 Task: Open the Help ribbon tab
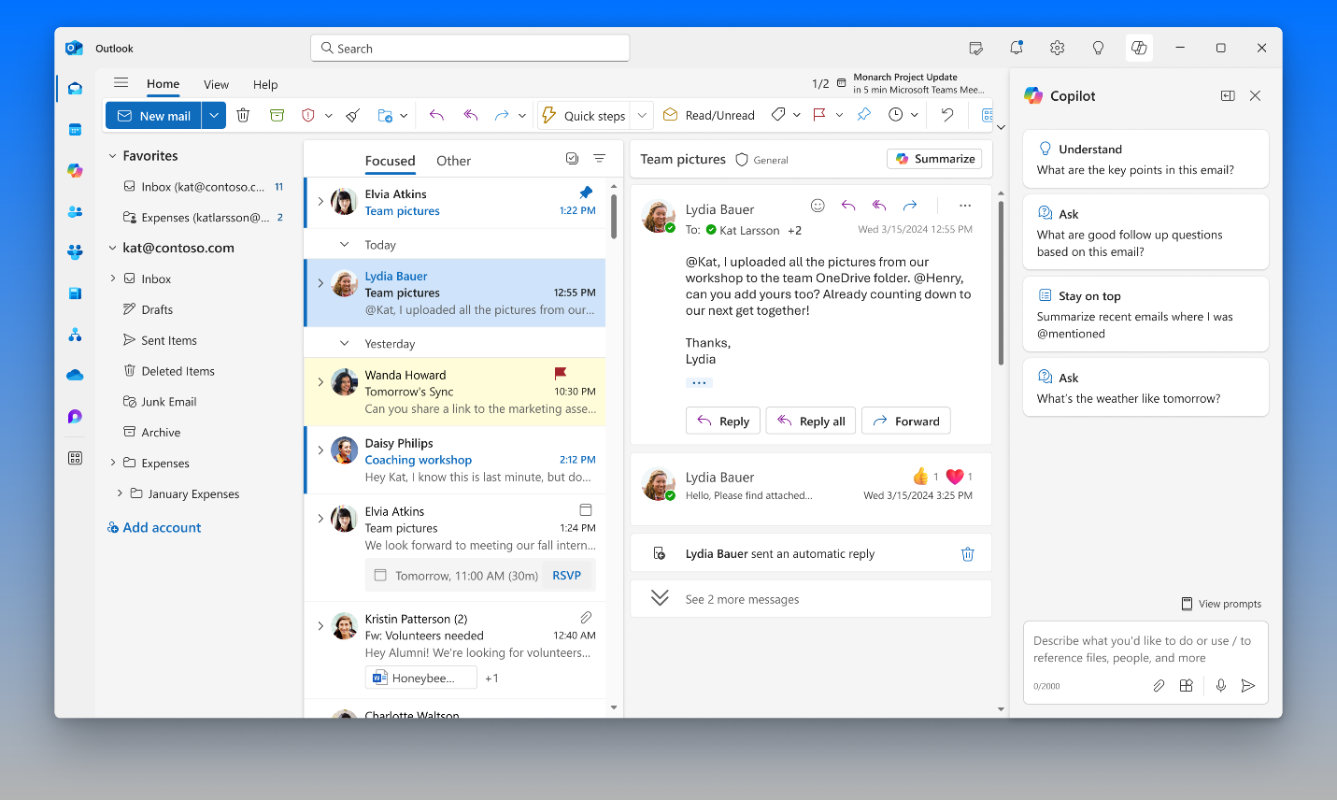pos(265,85)
